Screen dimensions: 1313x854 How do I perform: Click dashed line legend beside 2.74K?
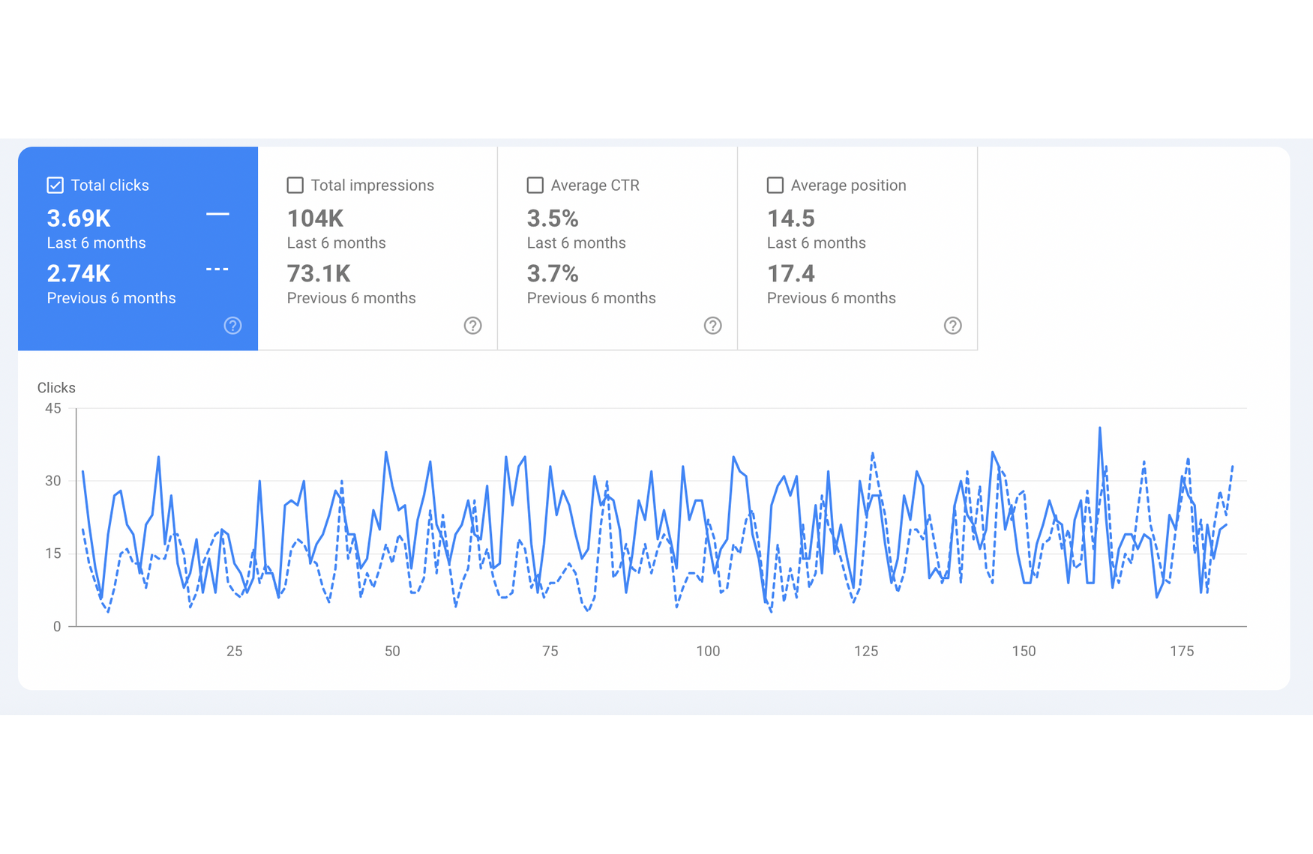tap(217, 270)
